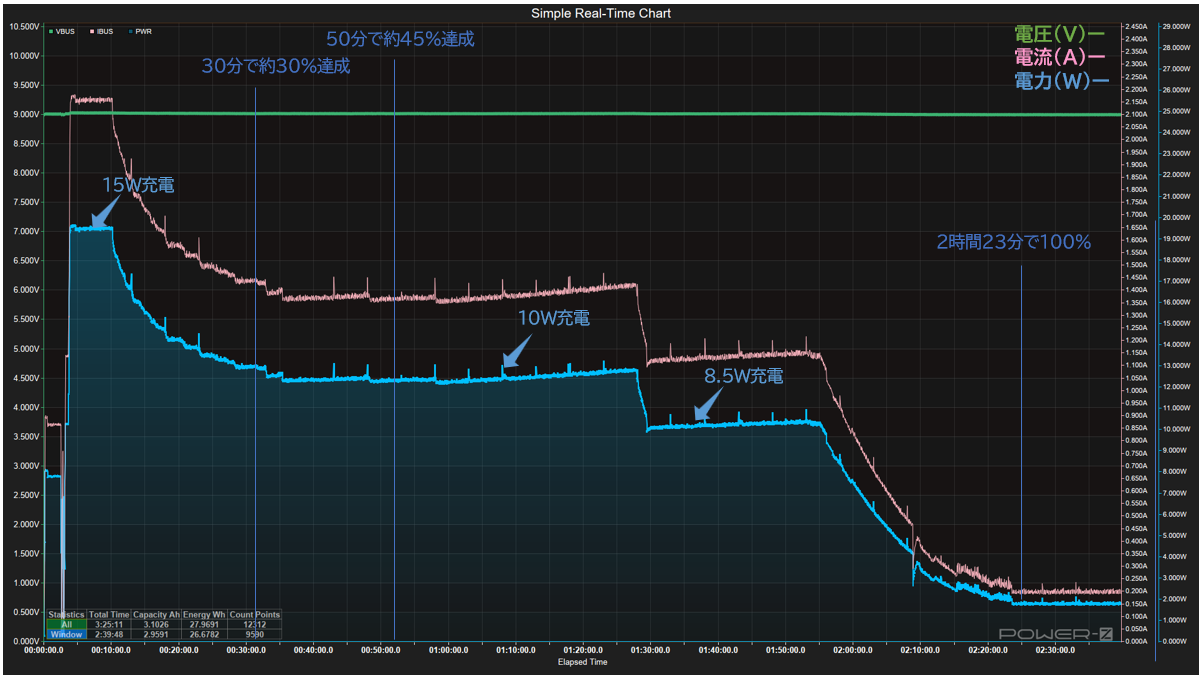Toggle the IBUS series in legend
The image size is (1199, 675).
click(x=102, y=31)
